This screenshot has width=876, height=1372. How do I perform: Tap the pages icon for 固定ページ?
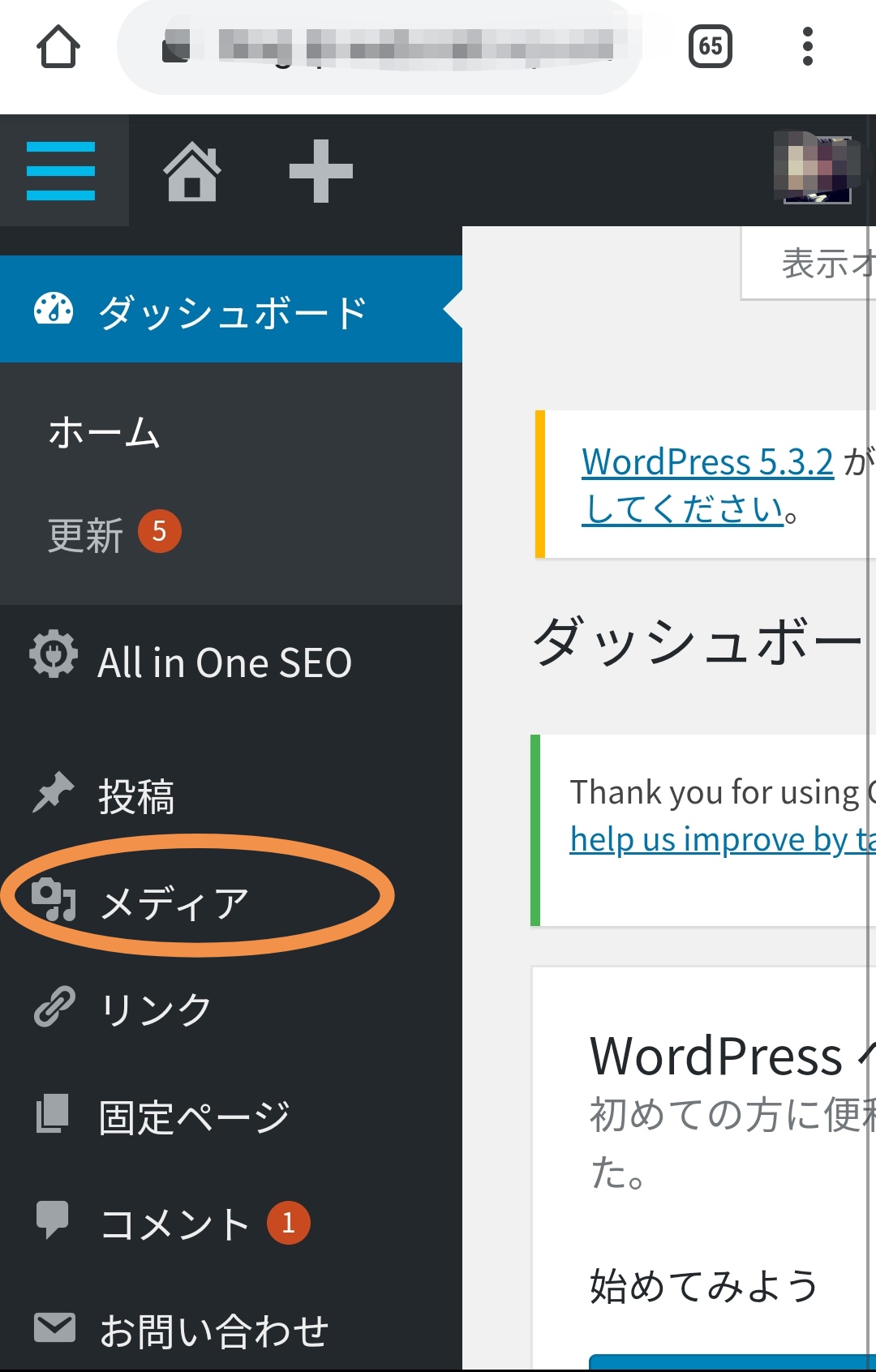(x=54, y=1114)
